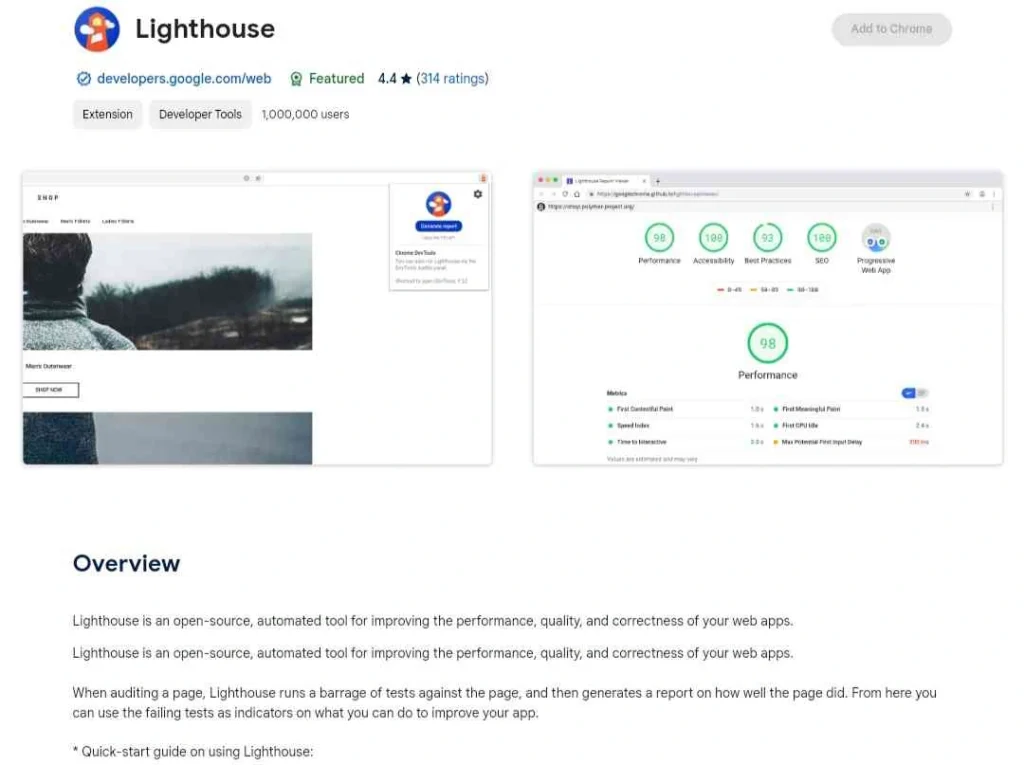The width and height of the screenshot is (1024, 765).
Task: Click the SEO 100 score gauge
Action: click(x=822, y=238)
